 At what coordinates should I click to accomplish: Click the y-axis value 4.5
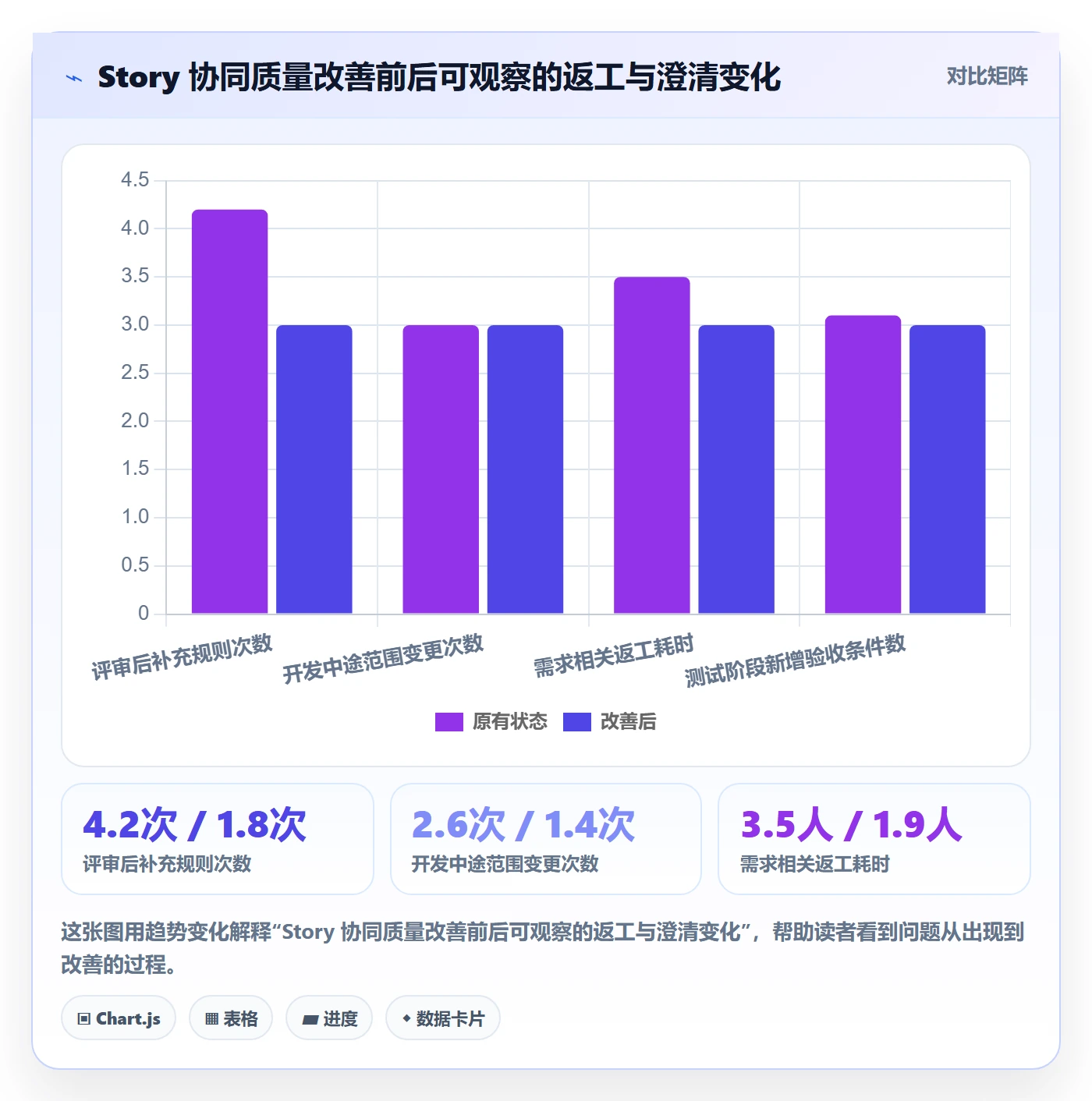tap(135, 180)
